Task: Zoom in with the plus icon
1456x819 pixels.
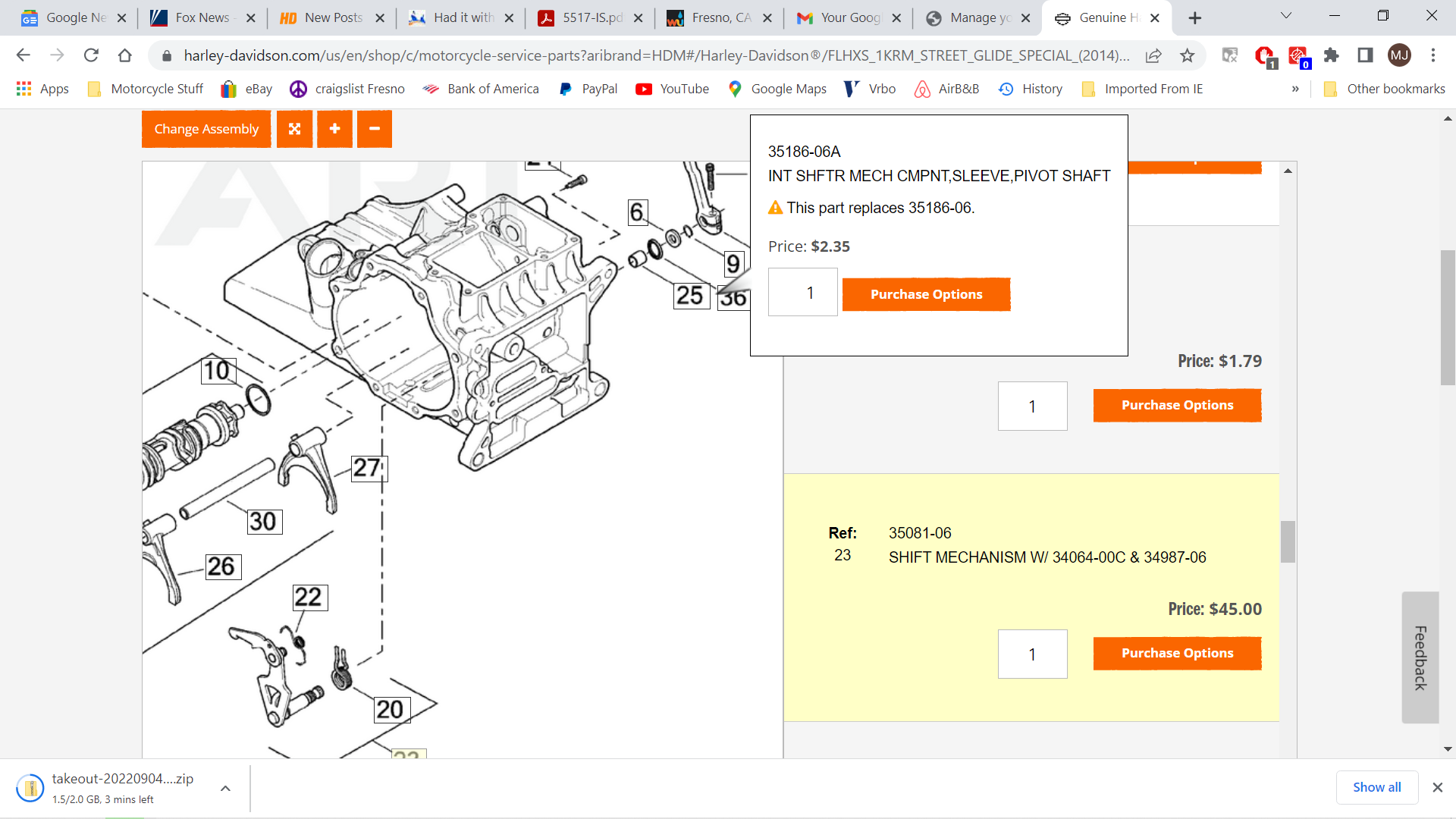Action: [x=334, y=129]
